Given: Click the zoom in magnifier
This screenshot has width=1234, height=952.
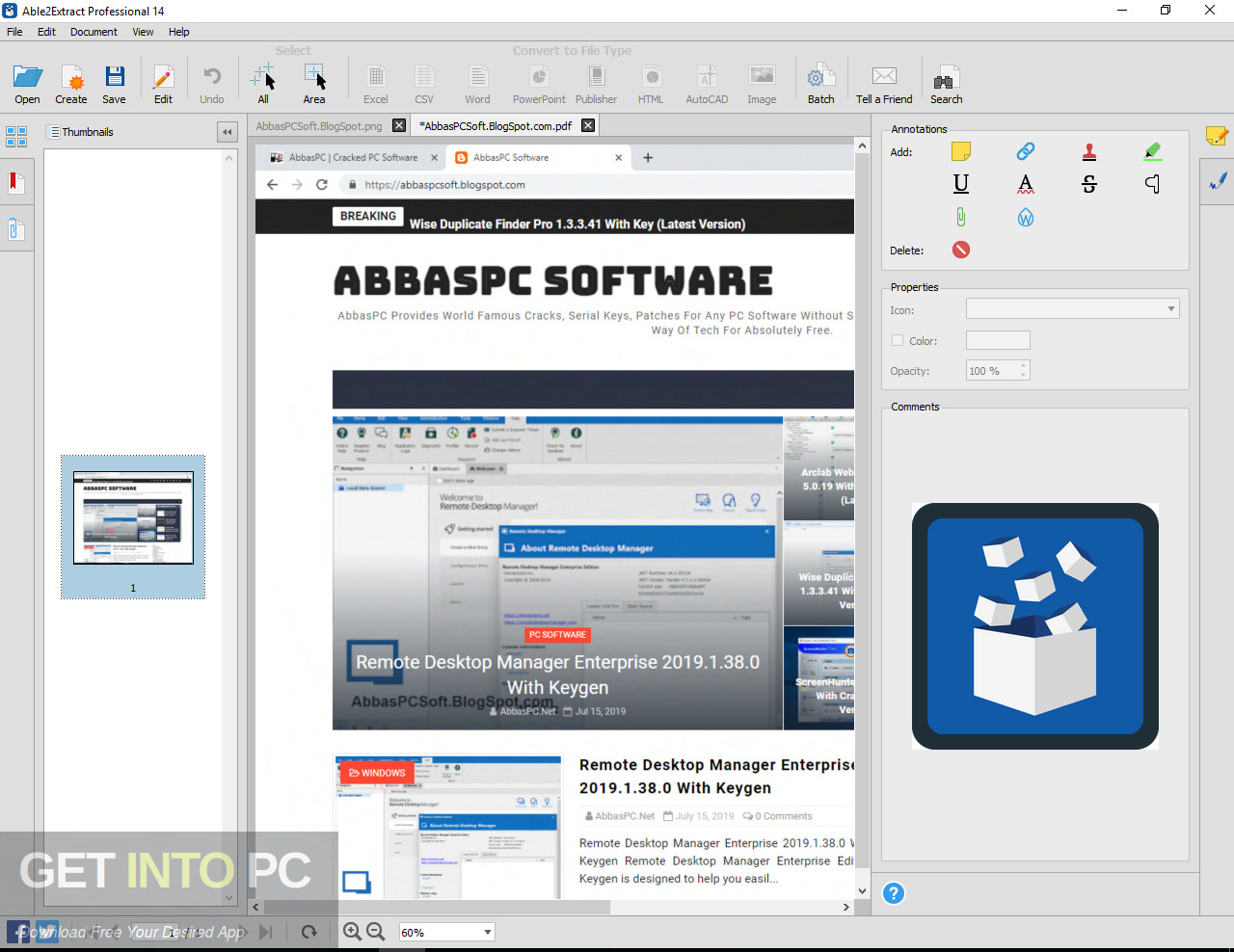Looking at the screenshot, I should pos(352,932).
